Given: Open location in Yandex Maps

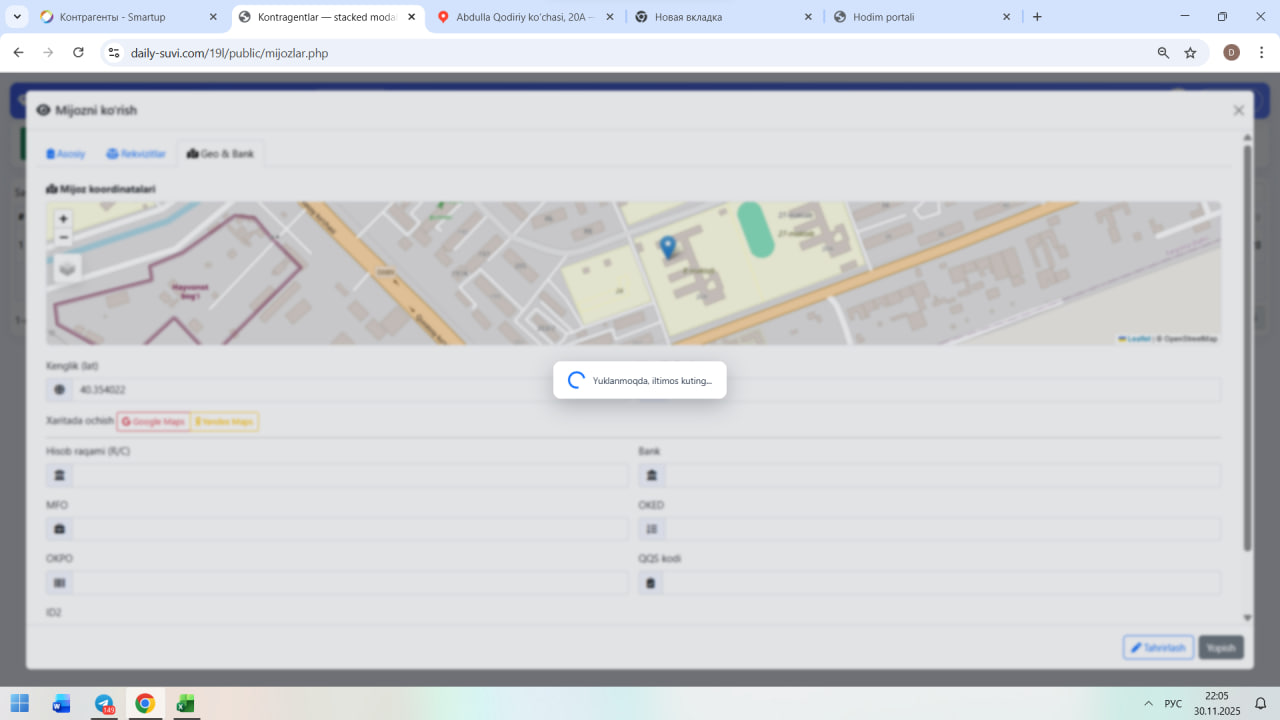Looking at the screenshot, I should tap(224, 422).
